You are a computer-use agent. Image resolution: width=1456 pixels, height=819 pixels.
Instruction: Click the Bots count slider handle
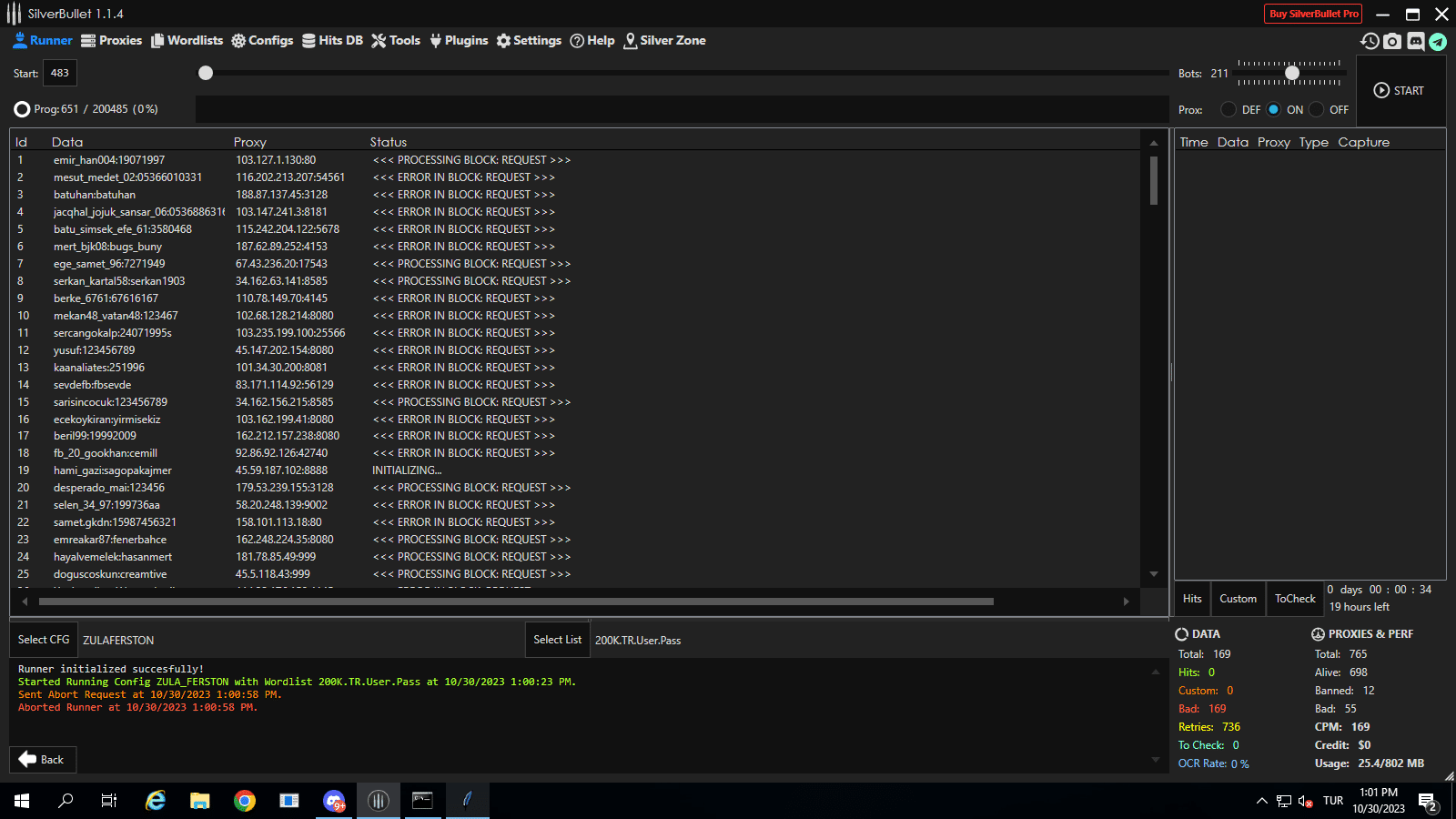tap(1292, 73)
